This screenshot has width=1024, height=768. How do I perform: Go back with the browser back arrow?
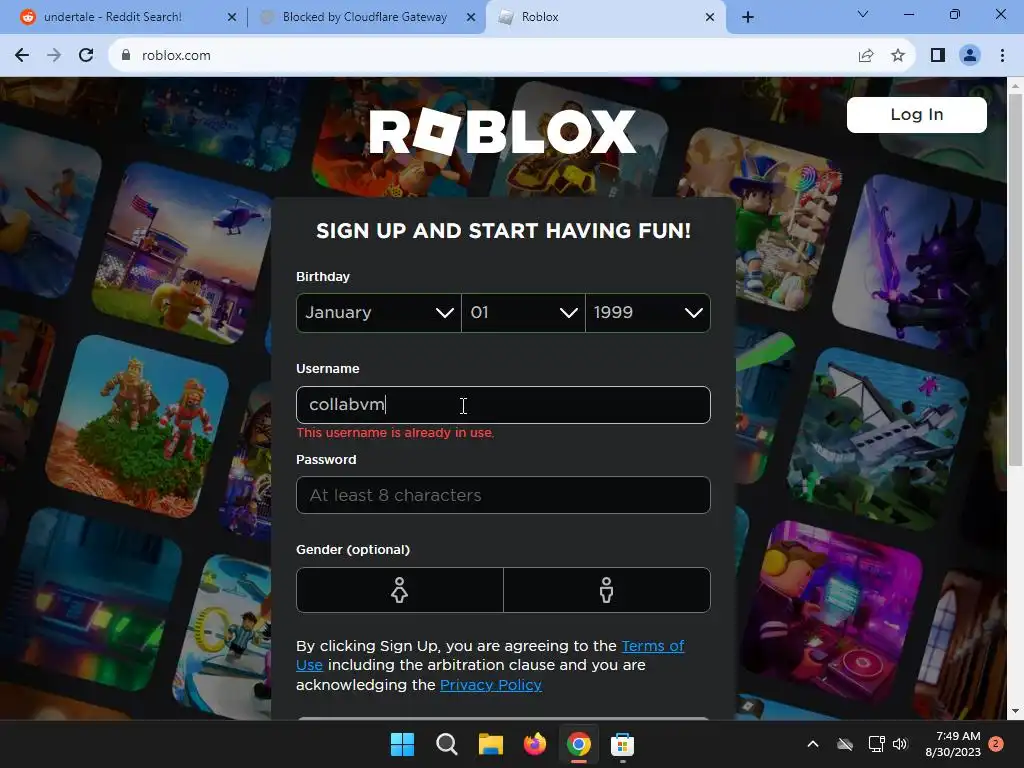tap(22, 56)
